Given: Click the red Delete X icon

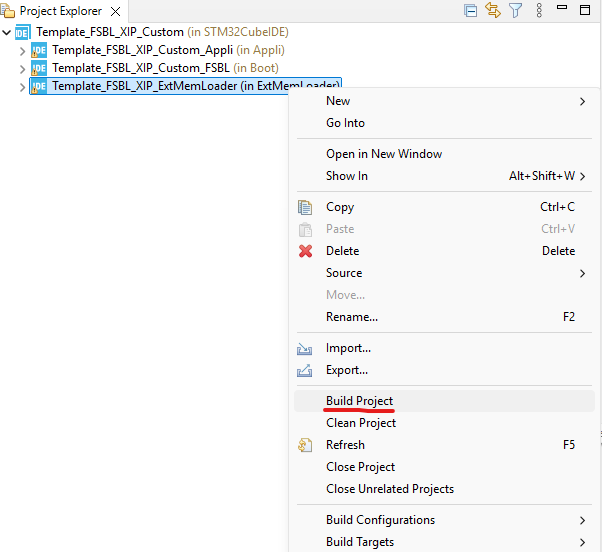Looking at the screenshot, I should [305, 251].
